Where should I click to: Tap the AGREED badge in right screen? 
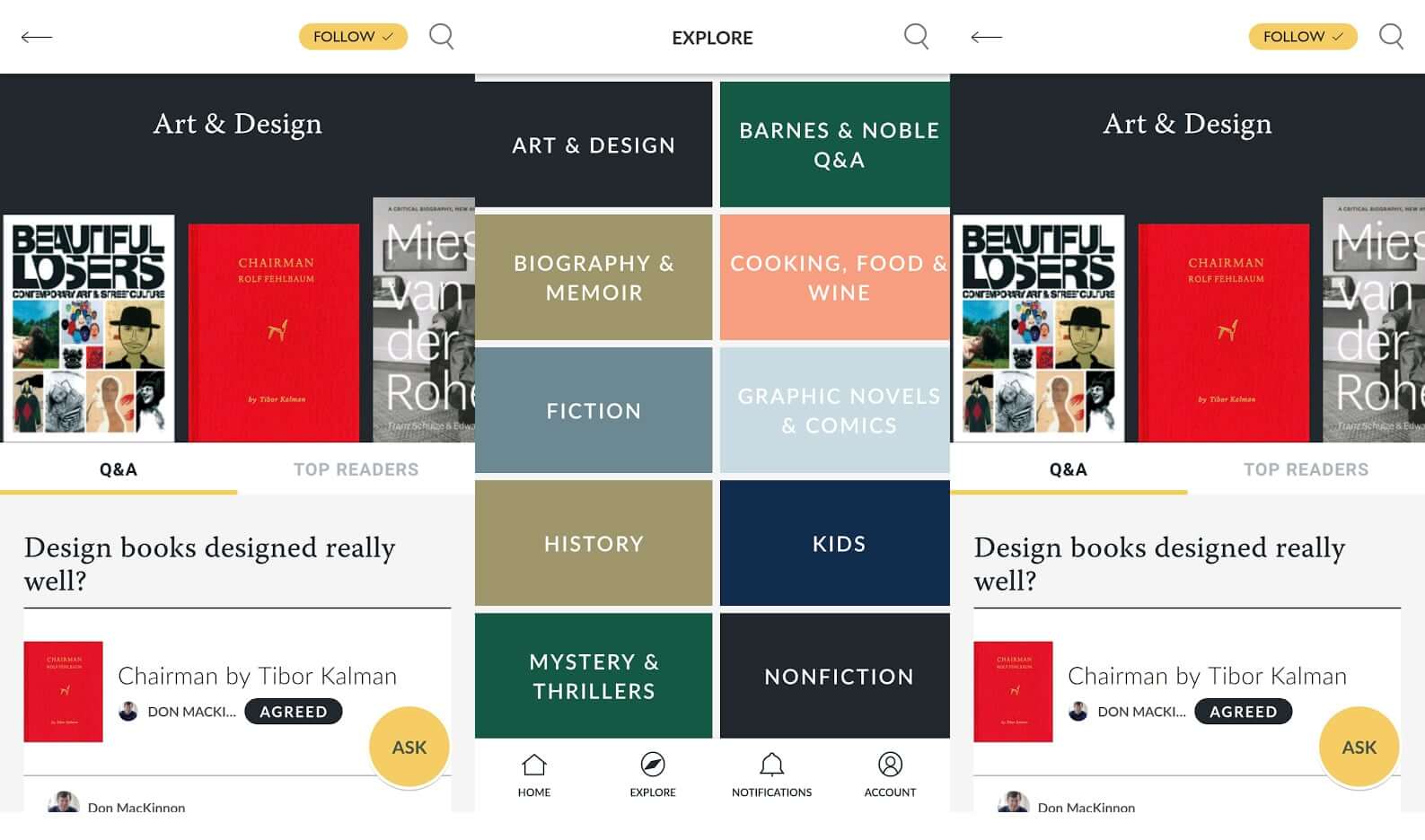point(1244,712)
